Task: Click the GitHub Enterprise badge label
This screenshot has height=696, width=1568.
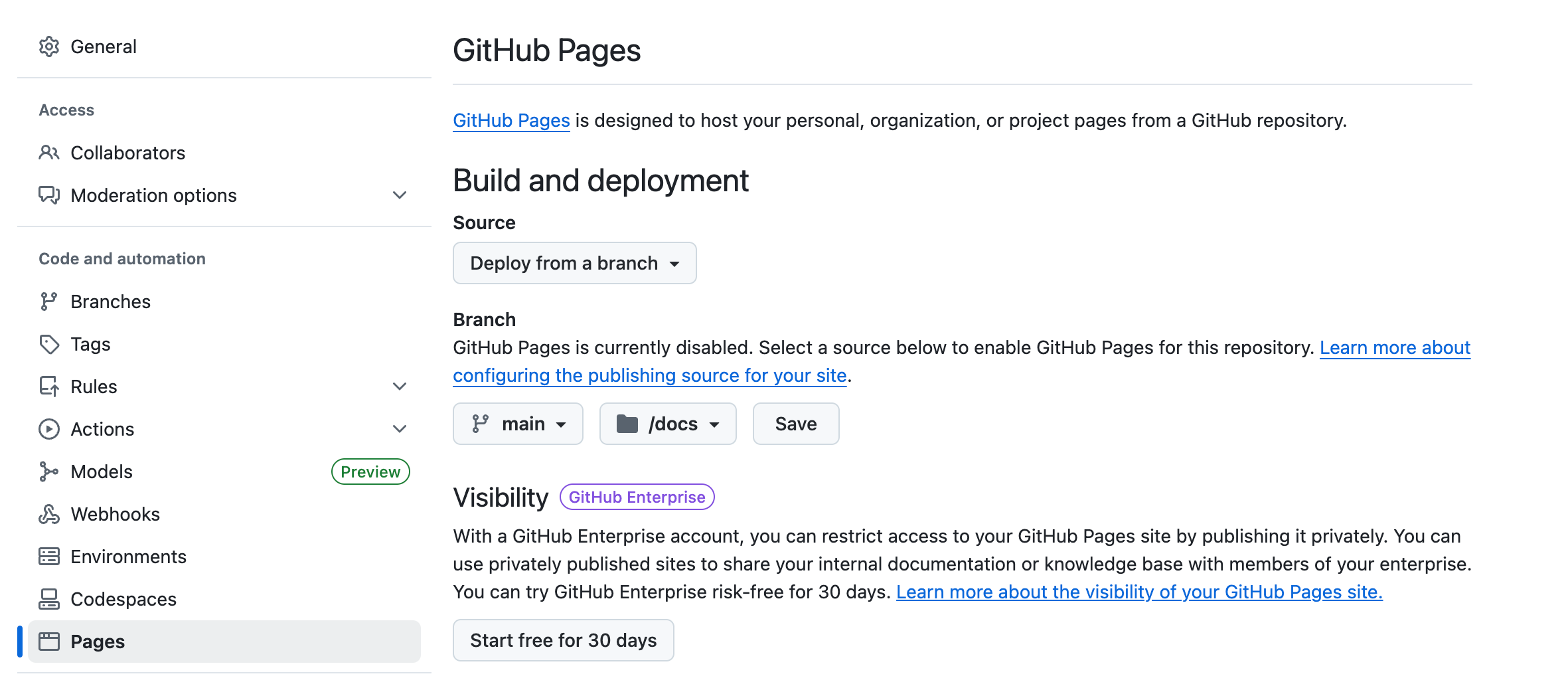Action: (x=637, y=497)
